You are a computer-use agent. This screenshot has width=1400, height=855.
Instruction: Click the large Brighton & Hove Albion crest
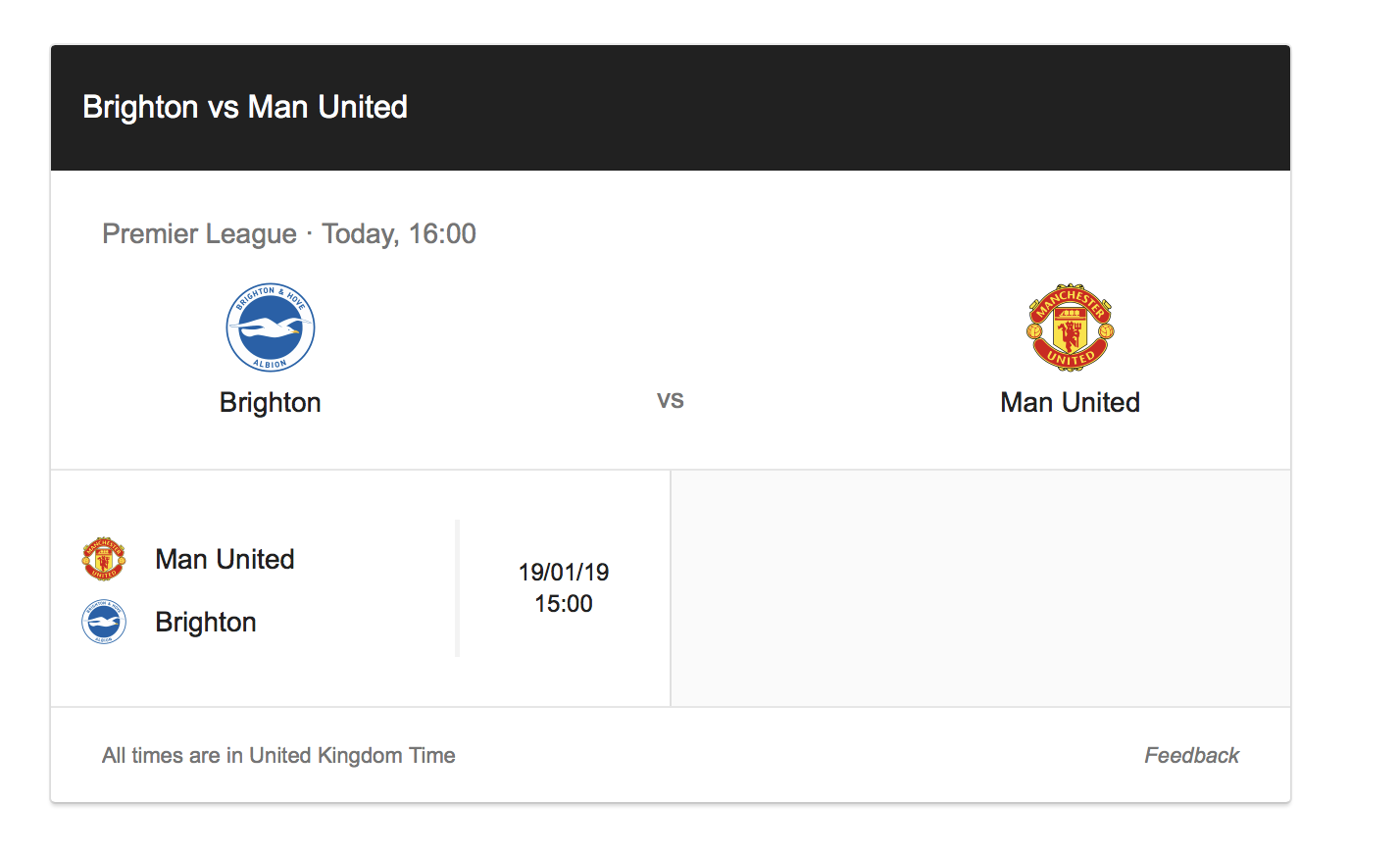[271, 327]
